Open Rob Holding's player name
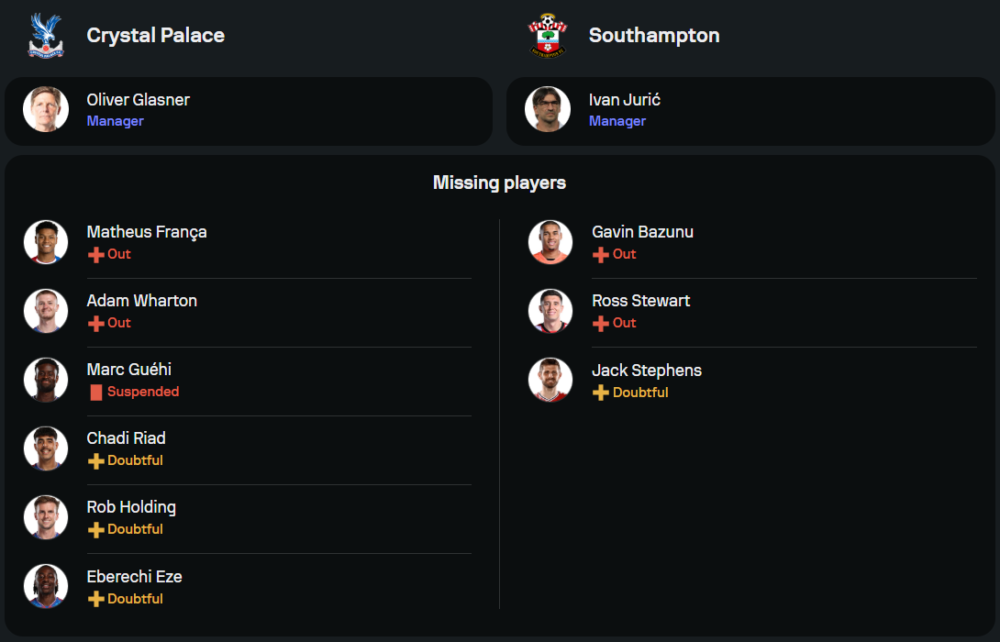This screenshot has height=642, width=1000. pyautogui.click(x=131, y=507)
